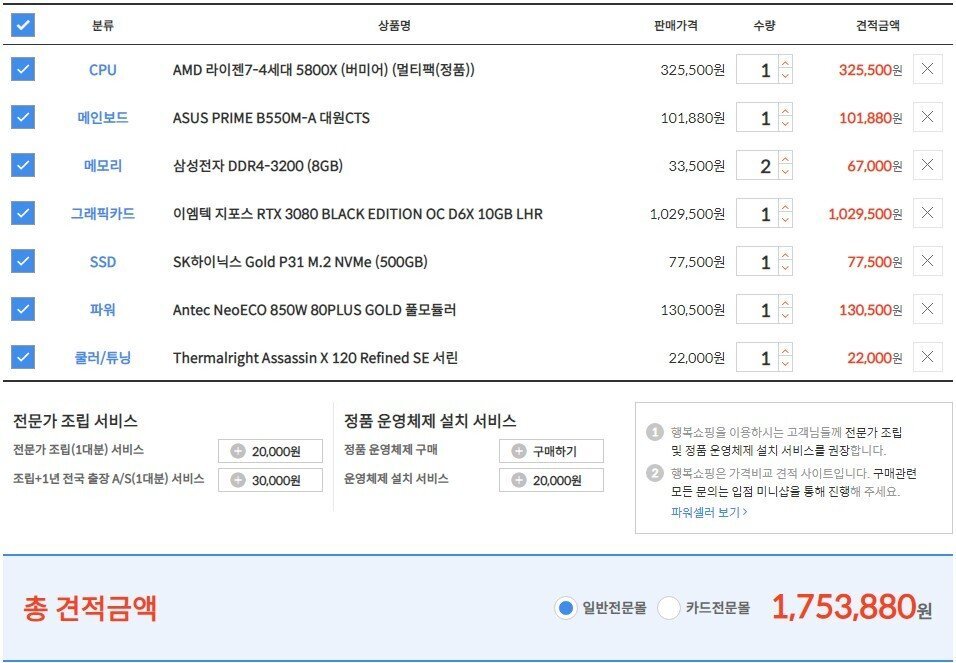Remove the 메인보드 row with its X icon

(927, 116)
